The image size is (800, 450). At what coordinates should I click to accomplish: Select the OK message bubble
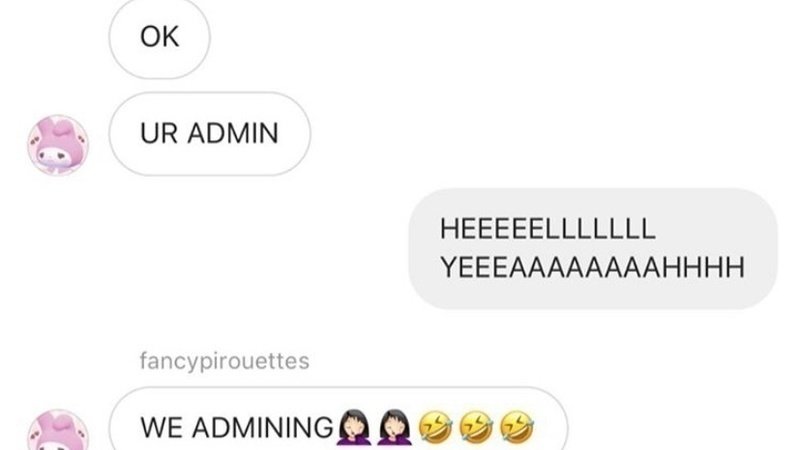(x=159, y=39)
